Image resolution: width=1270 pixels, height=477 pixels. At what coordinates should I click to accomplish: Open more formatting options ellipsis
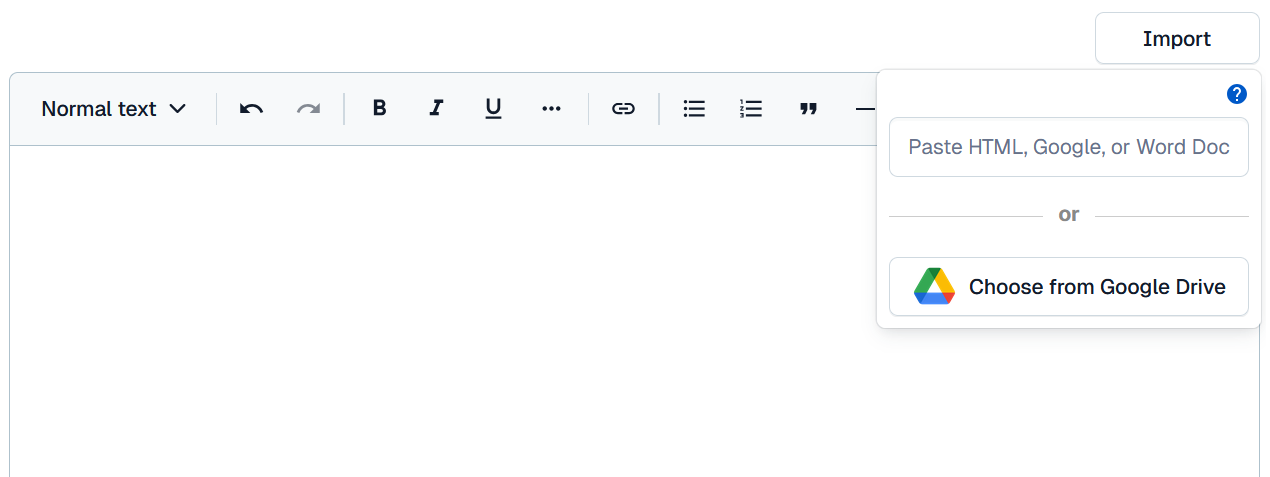click(x=551, y=109)
